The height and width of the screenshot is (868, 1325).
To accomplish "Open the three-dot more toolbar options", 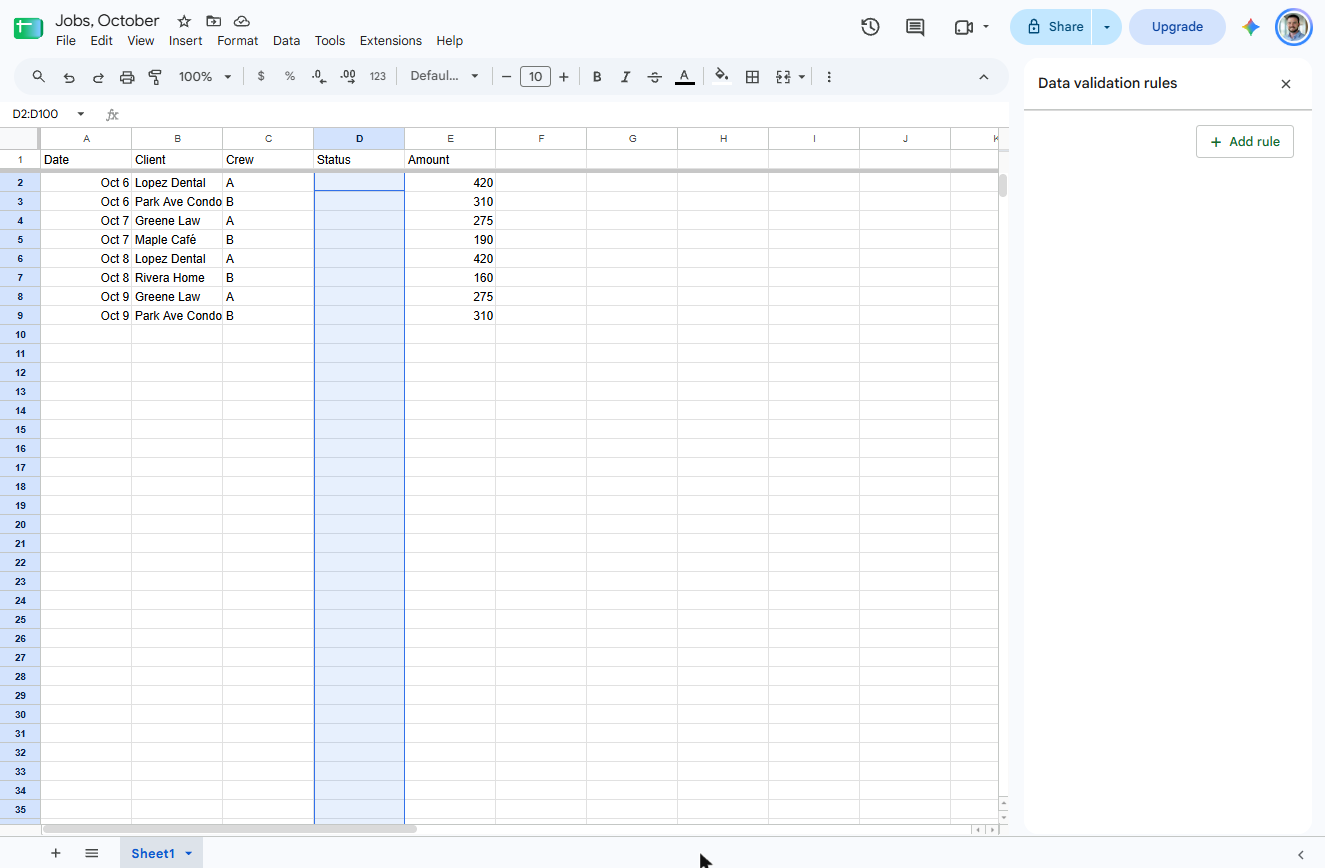I will (x=829, y=76).
